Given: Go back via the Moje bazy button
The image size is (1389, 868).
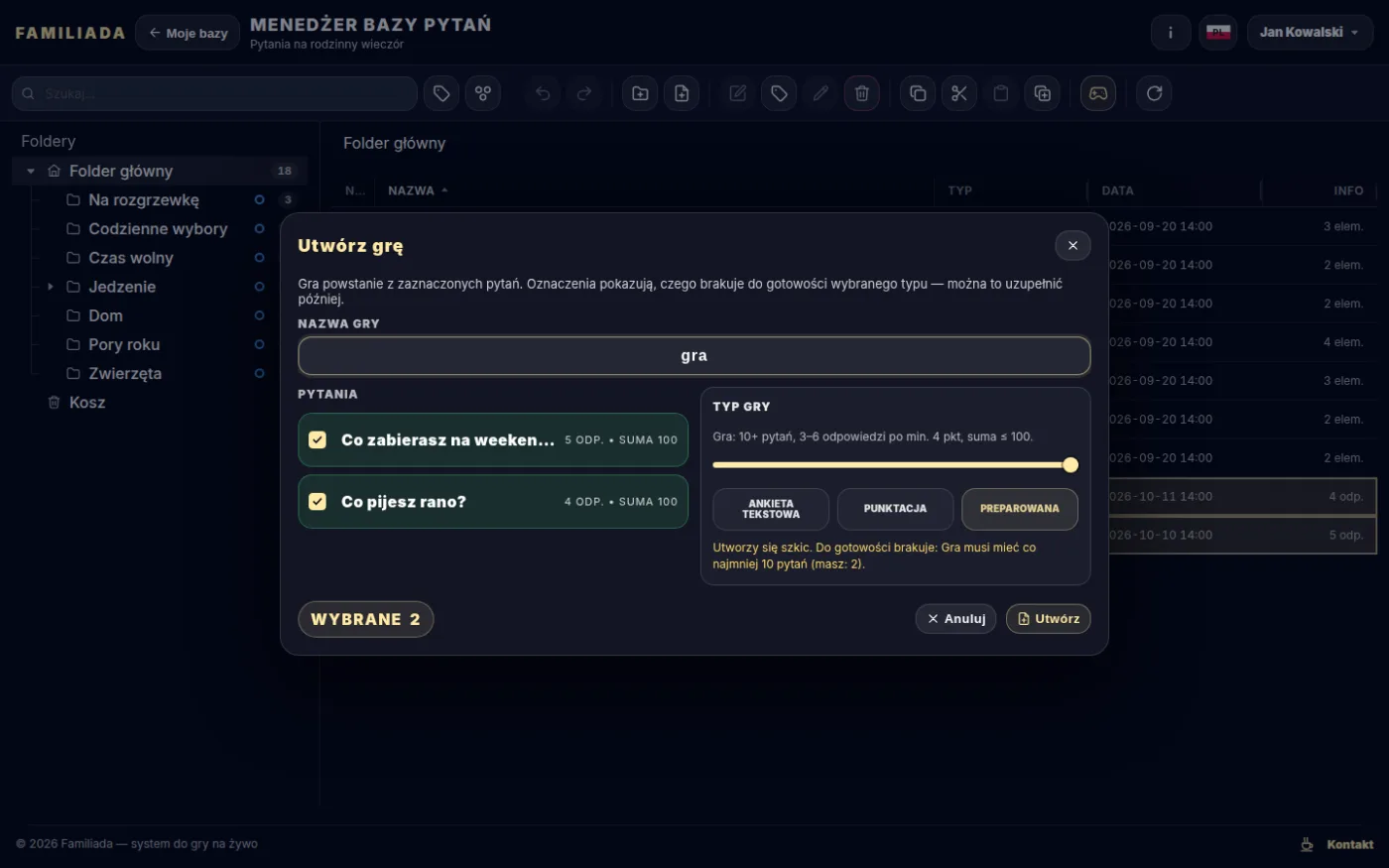Looking at the screenshot, I should tap(188, 33).
